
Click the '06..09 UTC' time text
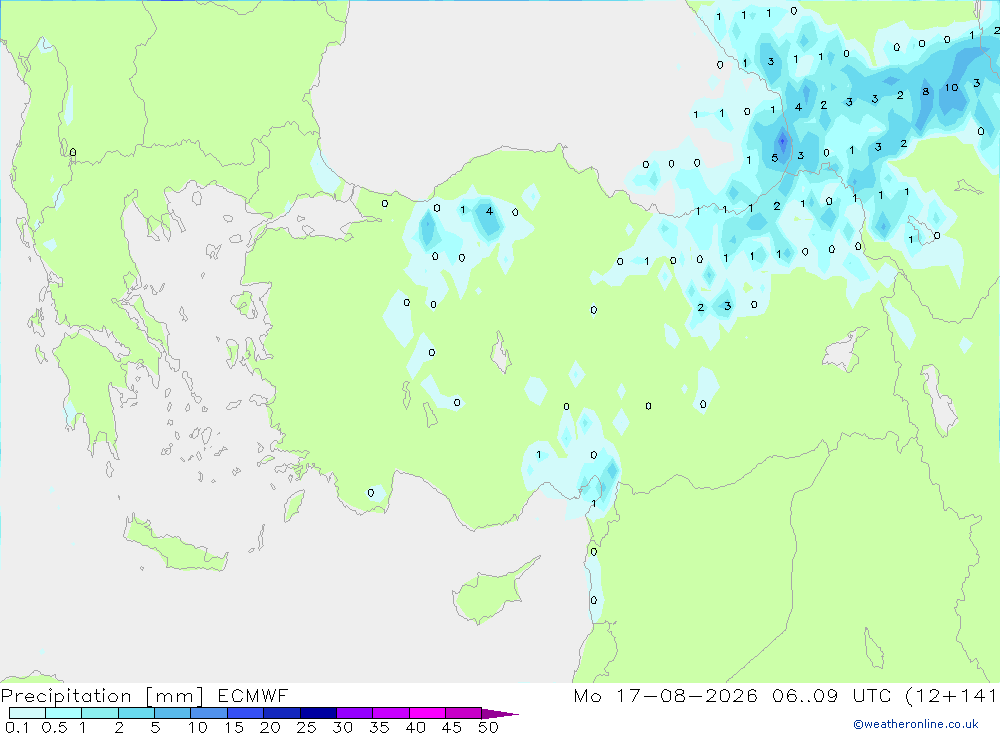[831, 696]
